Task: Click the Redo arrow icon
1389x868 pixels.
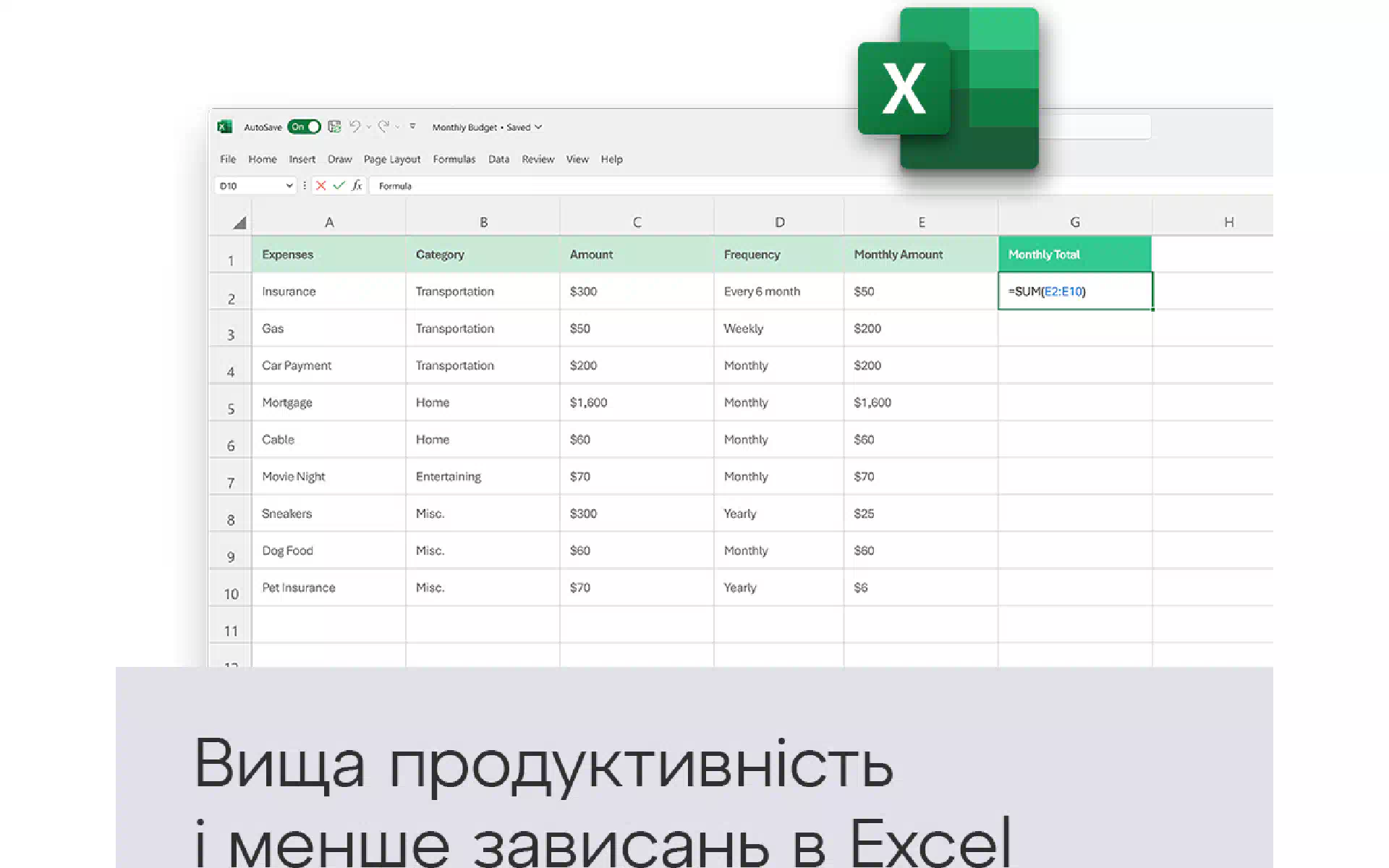Action: pyautogui.click(x=383, y=127)
